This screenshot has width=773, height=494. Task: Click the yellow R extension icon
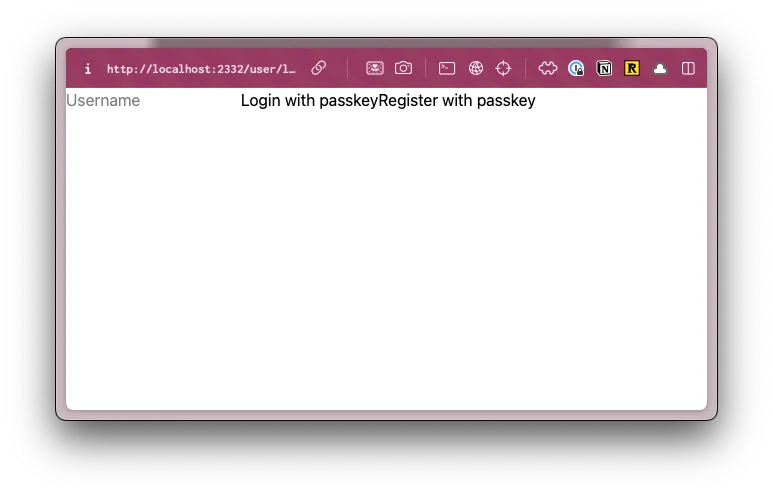(632, 68)
